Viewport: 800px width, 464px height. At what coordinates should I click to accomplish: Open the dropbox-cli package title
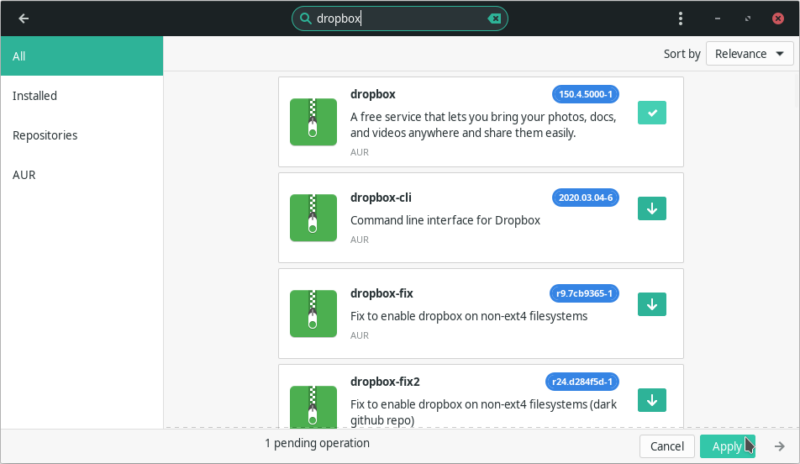381,198
